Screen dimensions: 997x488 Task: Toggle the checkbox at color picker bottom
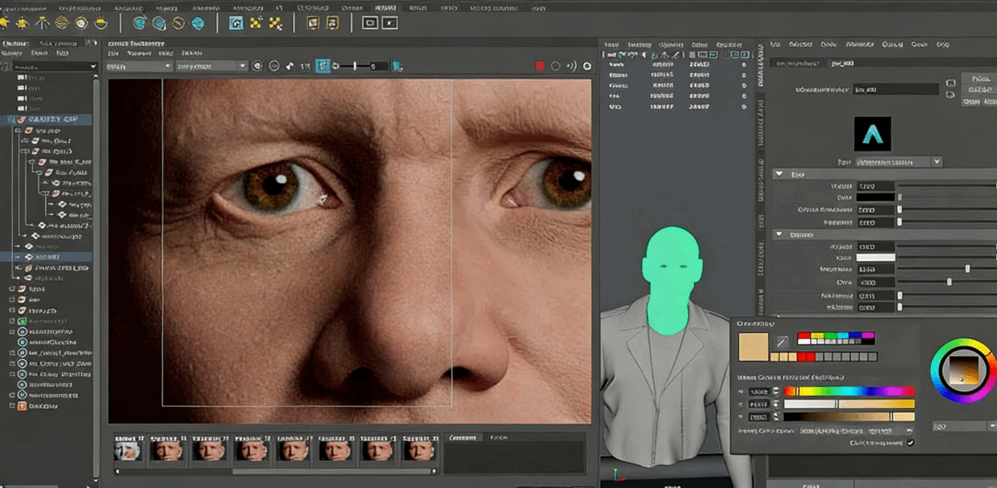click(910, 442)
